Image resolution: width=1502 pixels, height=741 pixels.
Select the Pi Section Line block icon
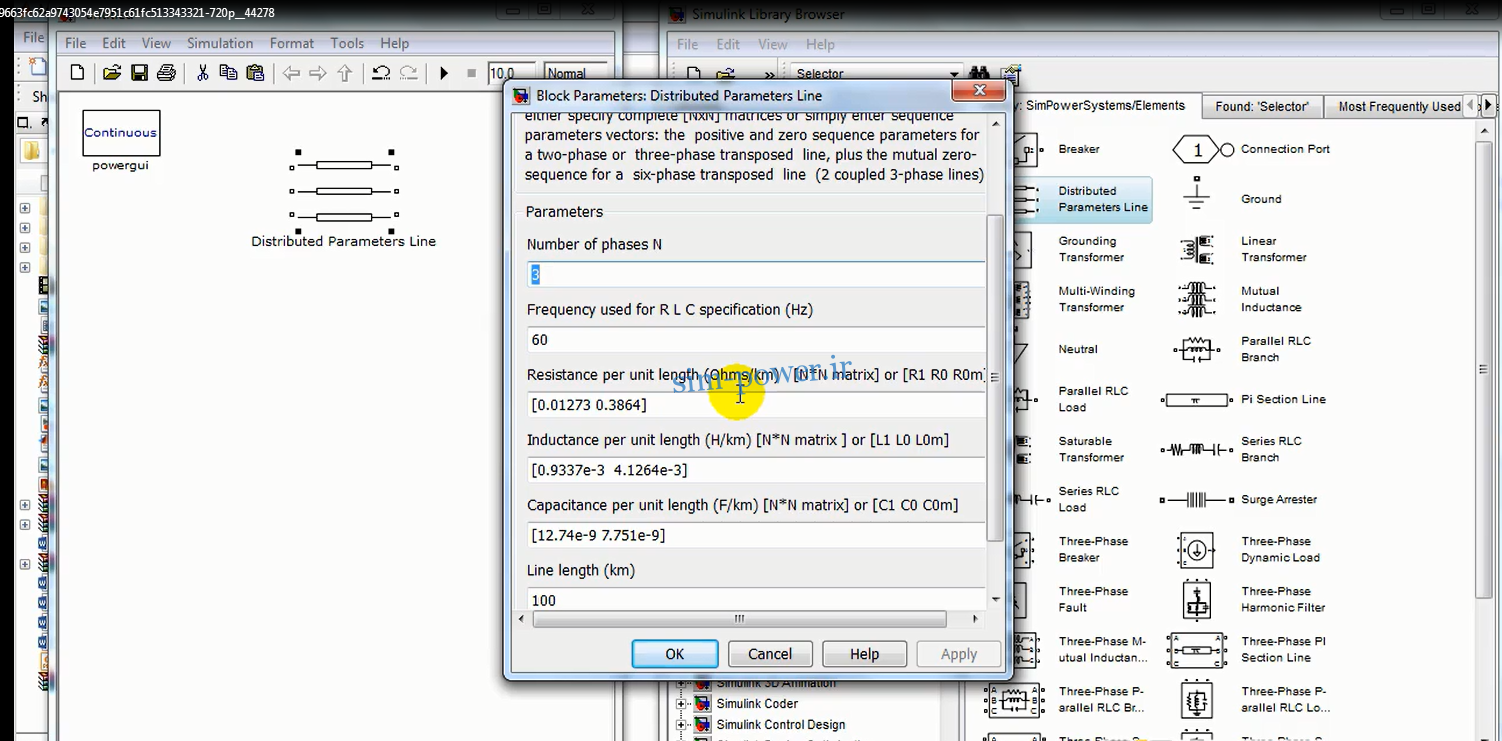1196,400
